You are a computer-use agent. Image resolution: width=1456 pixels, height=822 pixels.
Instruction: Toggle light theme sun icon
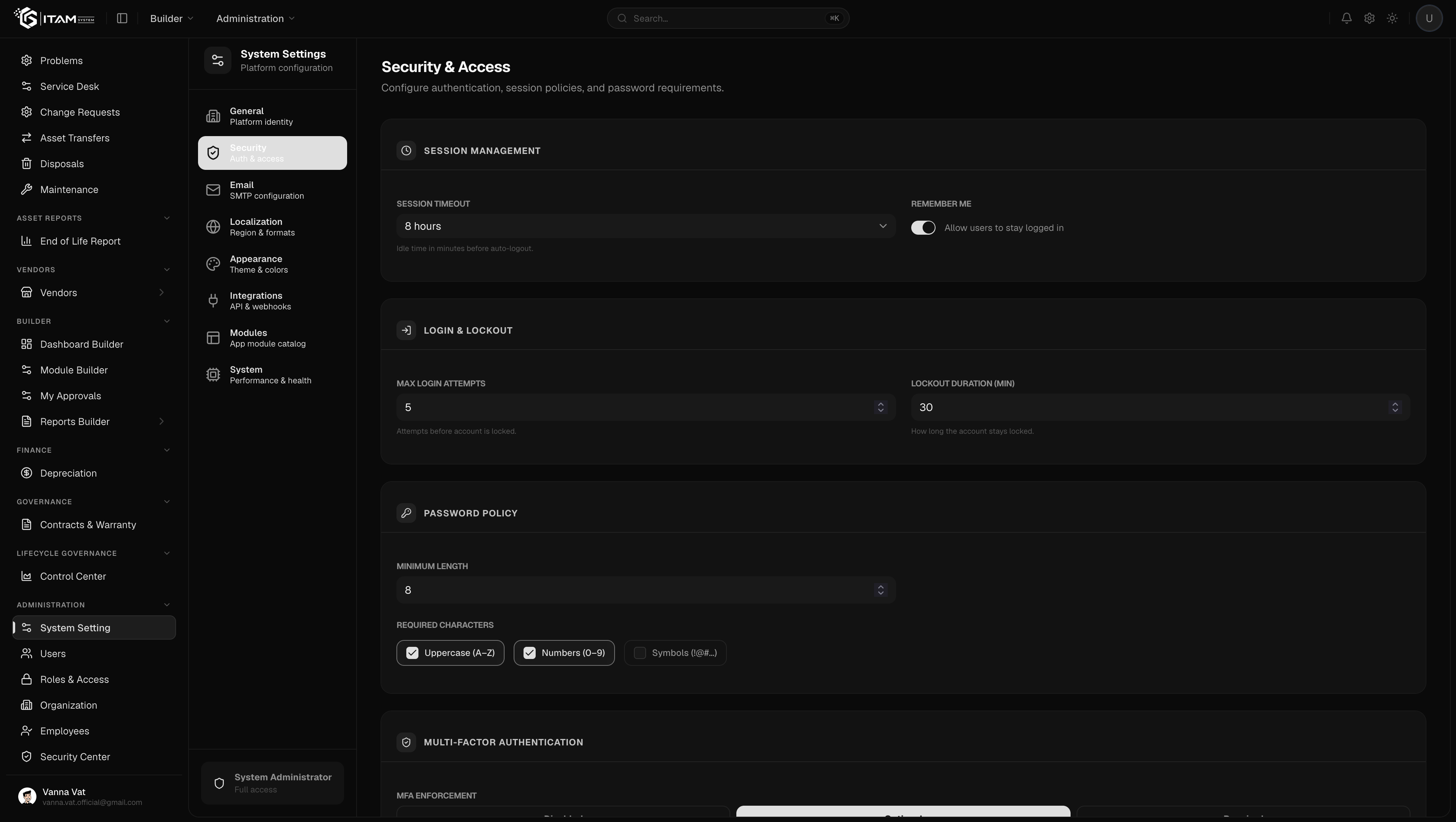pos(1392,18)
